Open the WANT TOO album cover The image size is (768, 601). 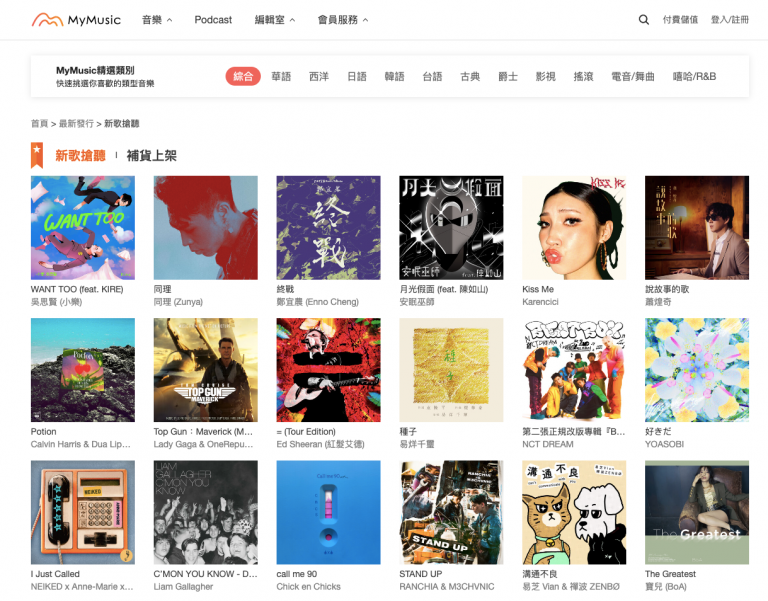click(83, 228)
